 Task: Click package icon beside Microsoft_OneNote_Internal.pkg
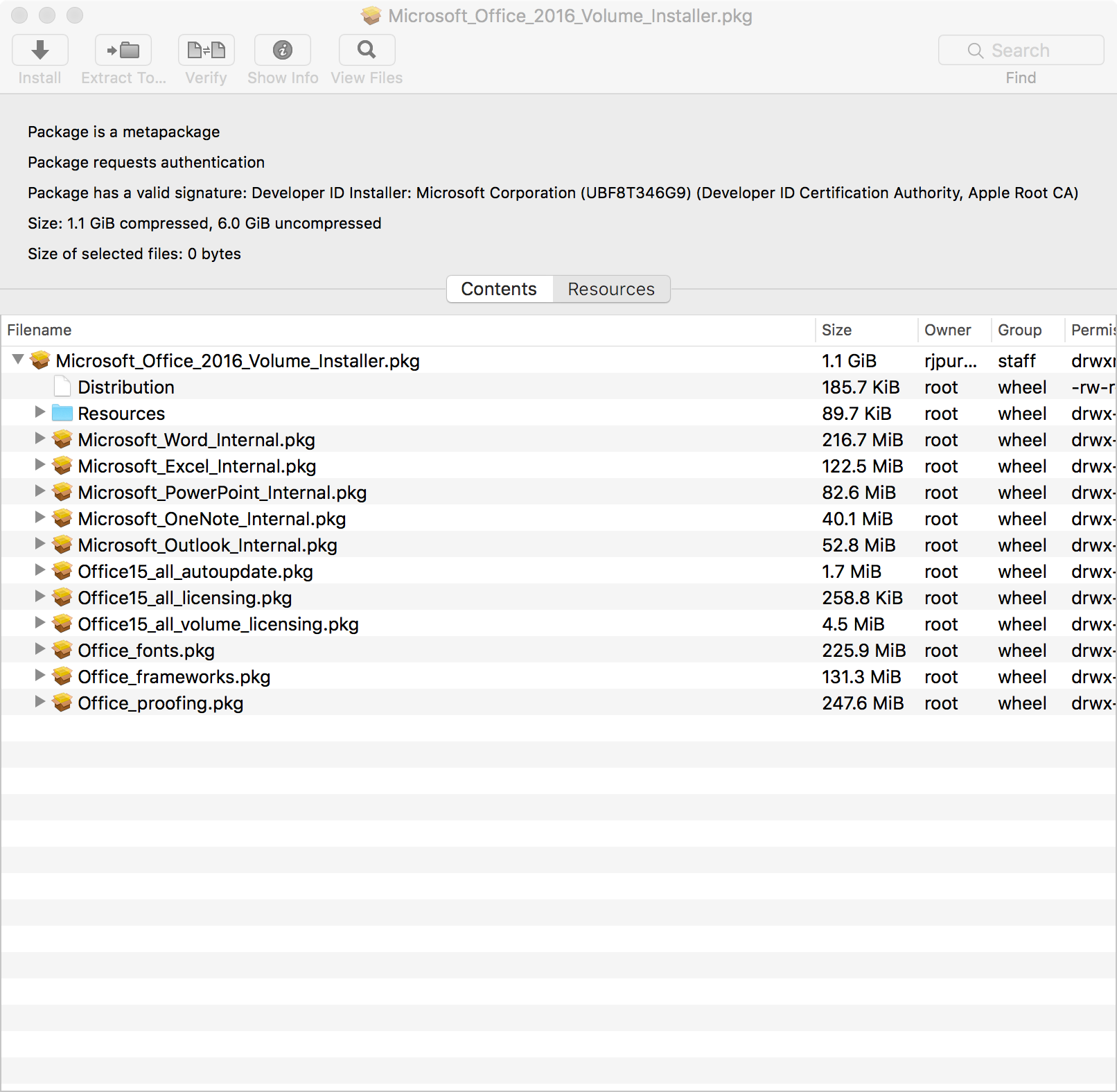point(62,518)
